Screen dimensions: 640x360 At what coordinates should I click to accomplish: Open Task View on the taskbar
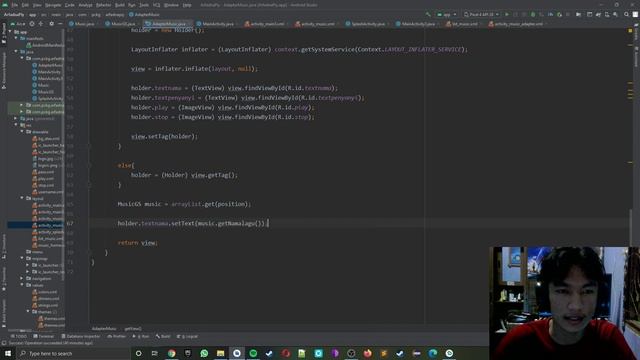tap(155, 353)
